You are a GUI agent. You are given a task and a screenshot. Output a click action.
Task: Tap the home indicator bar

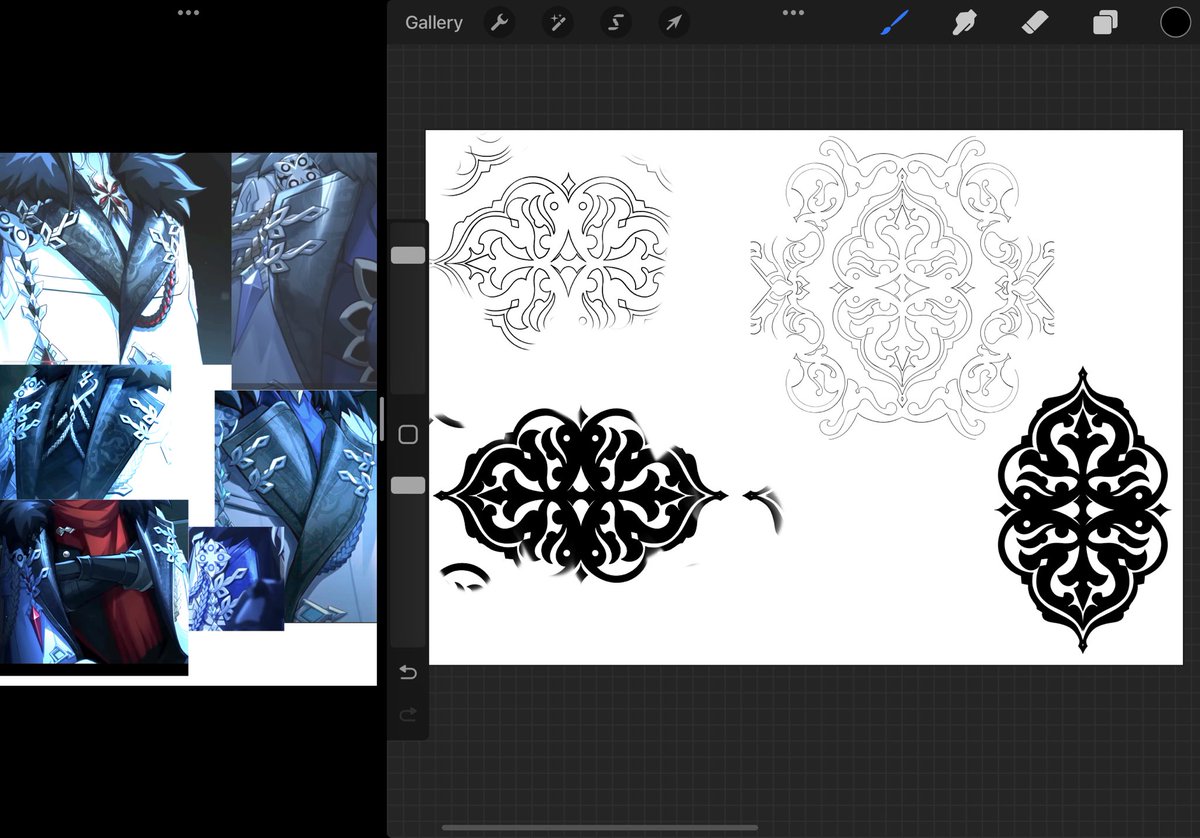click(x=600, y=827)
